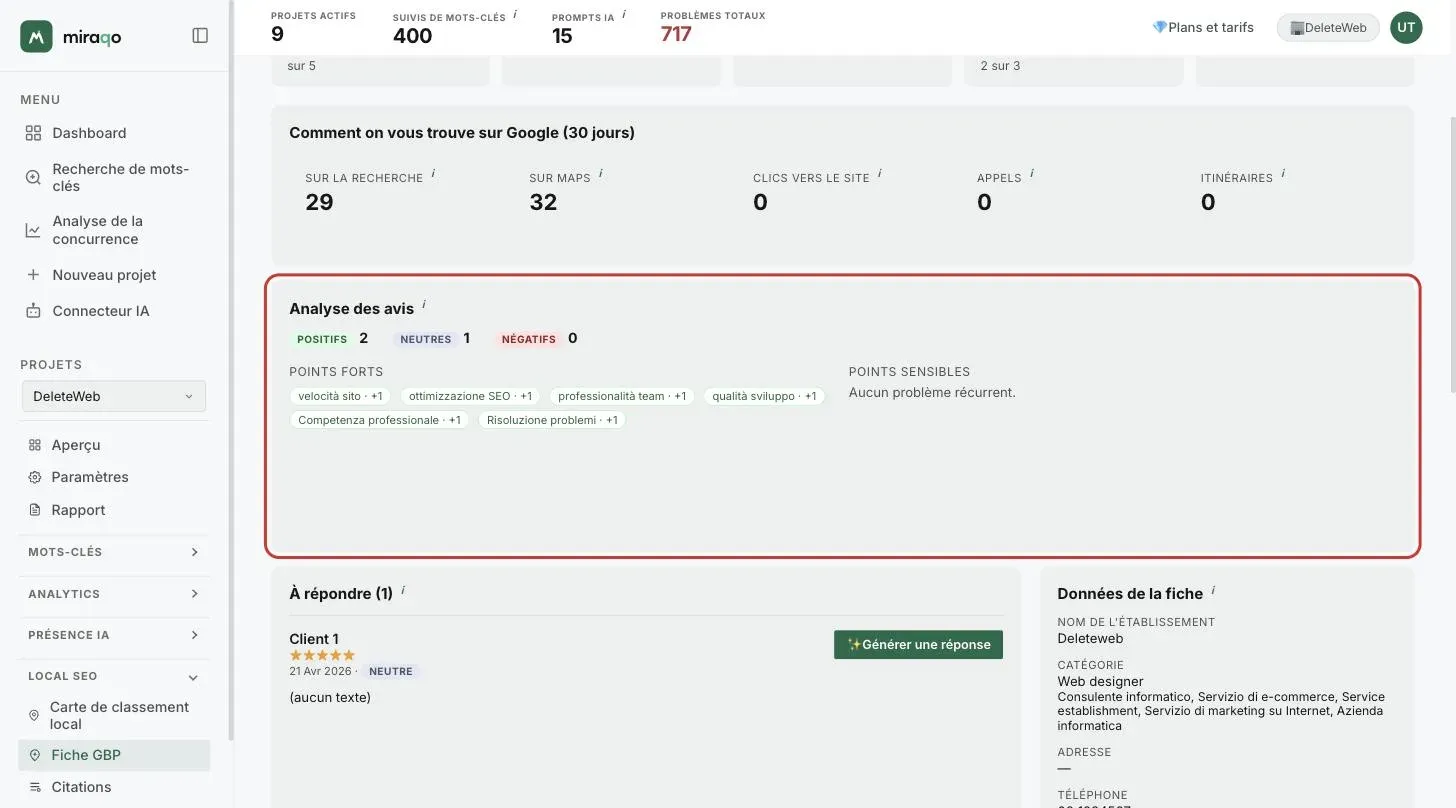1456x808 pixels.
Task: Open the UT user avatar menu
Action: (x=1406, y=27)
